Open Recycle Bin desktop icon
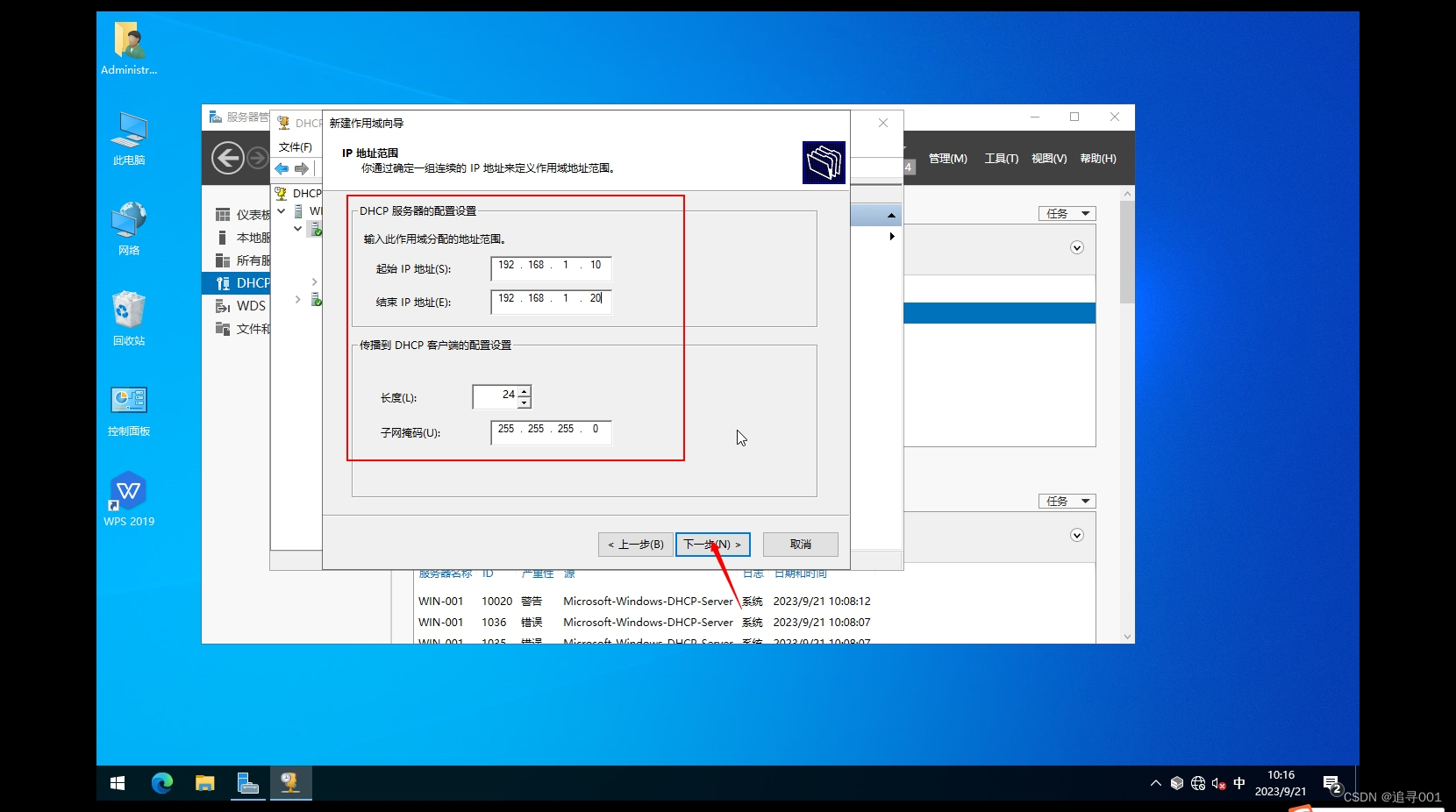Screen dimensions: 1456x812 129,318
